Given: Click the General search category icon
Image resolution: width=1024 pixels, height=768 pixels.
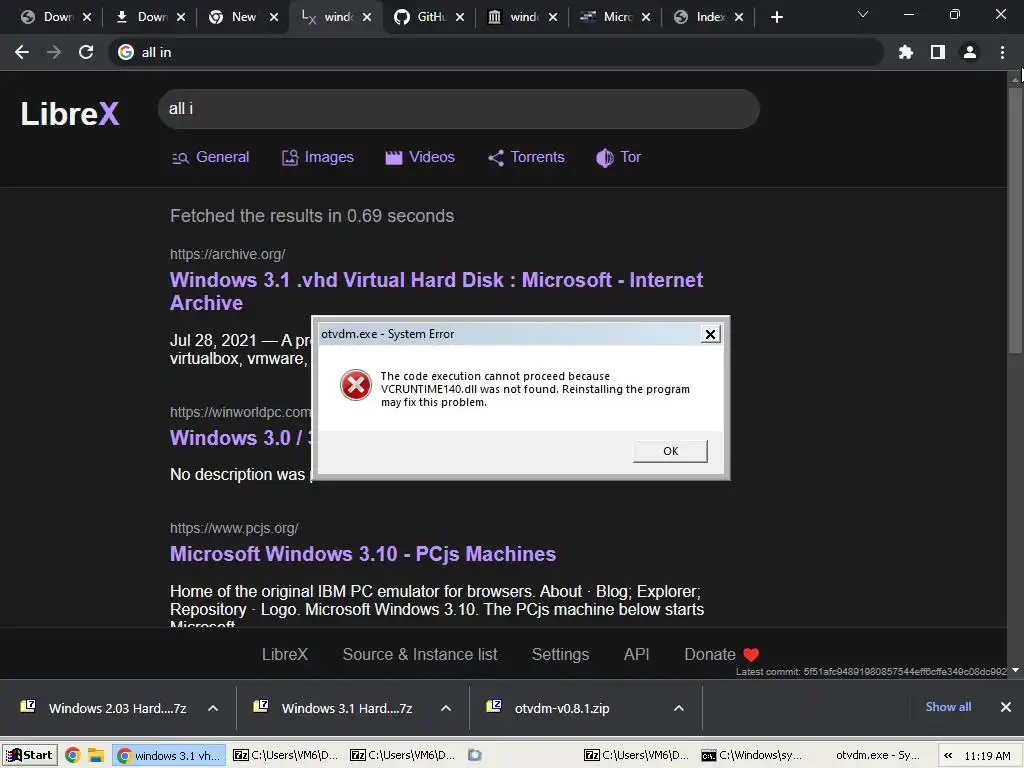Looking at the screenshot, I should 180,157.
